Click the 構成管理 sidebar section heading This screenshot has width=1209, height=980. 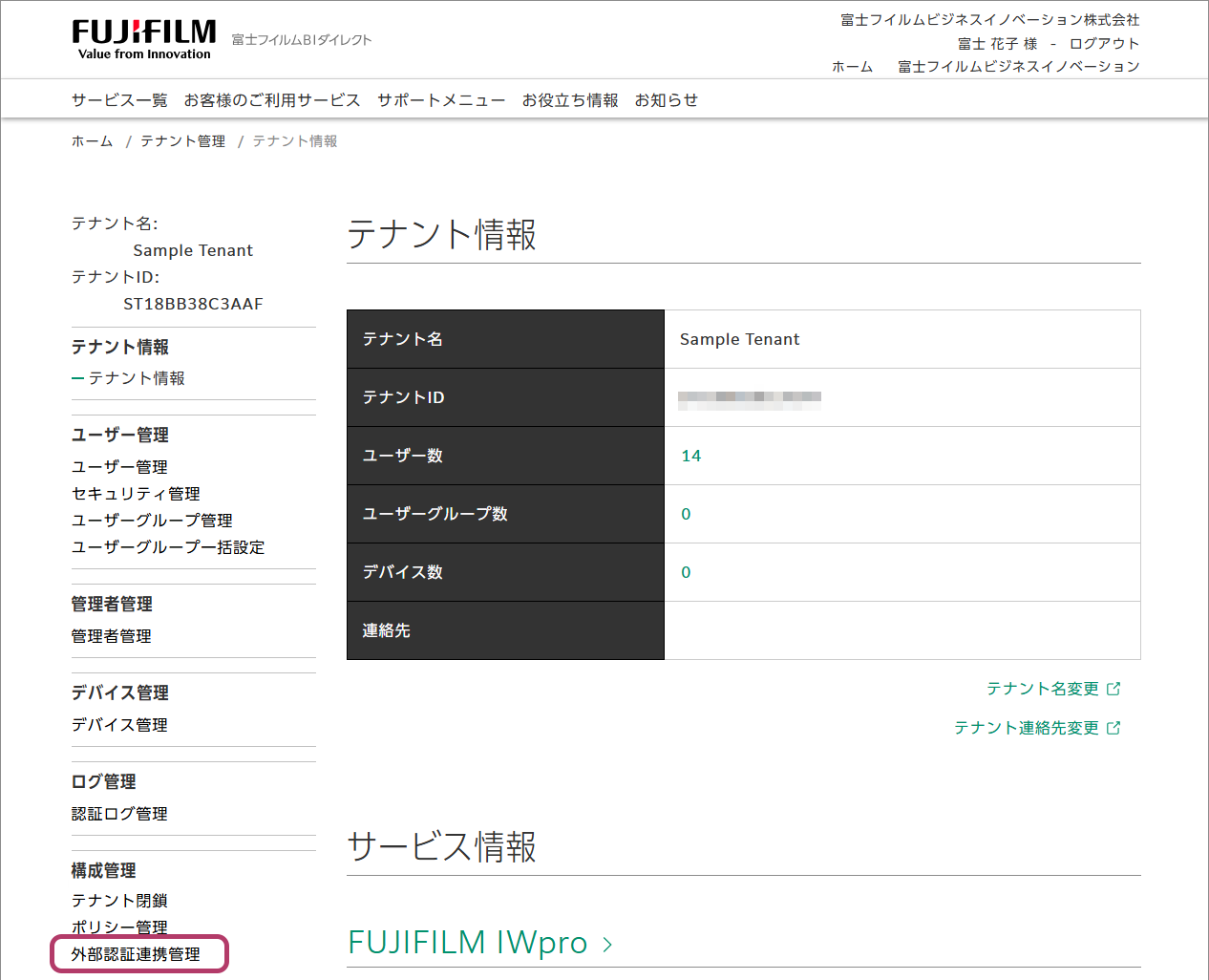(104, 870)
